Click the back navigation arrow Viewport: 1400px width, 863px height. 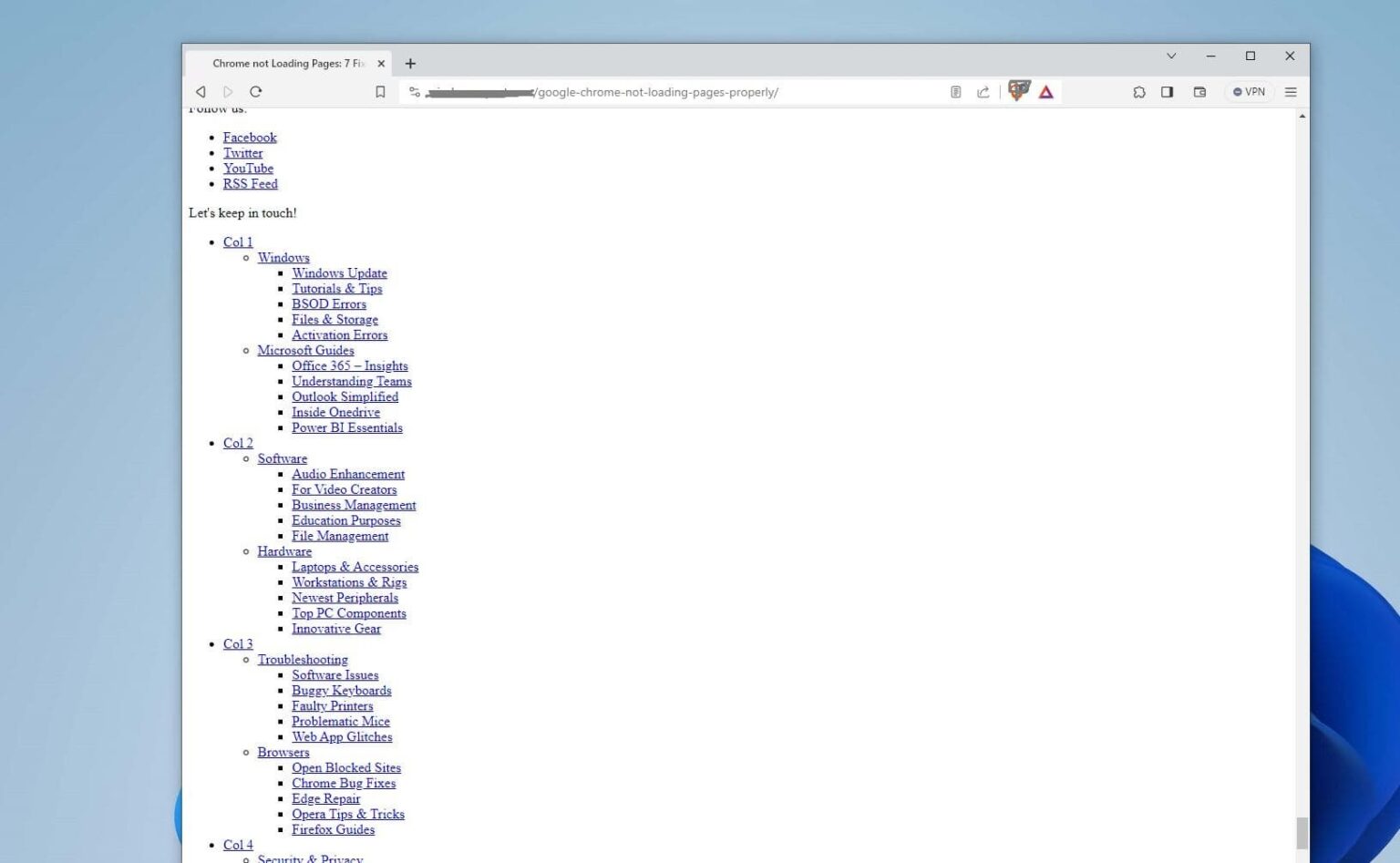click(x=200, y=91)
